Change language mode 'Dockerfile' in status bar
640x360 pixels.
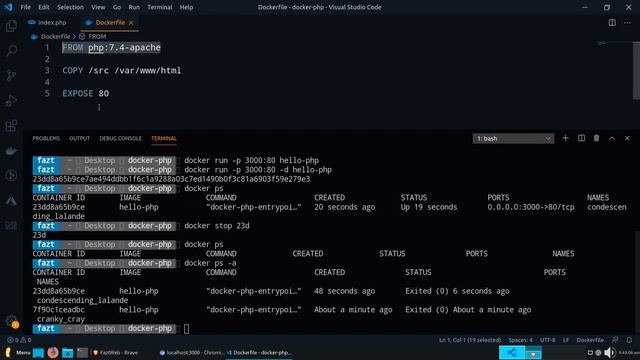pos(590,340)
